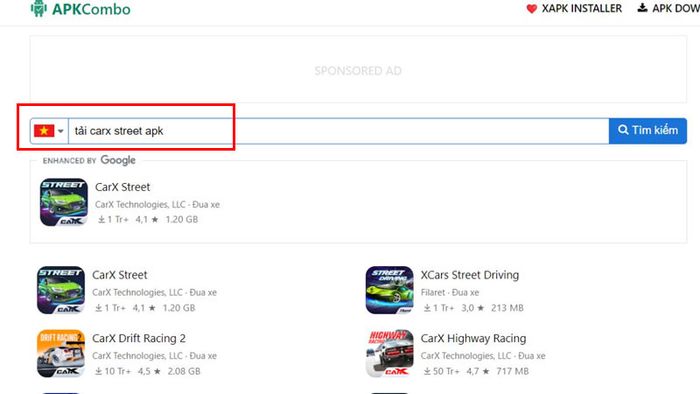Click the '213 MB' size of XCars Street Driving

click(507, 308)
